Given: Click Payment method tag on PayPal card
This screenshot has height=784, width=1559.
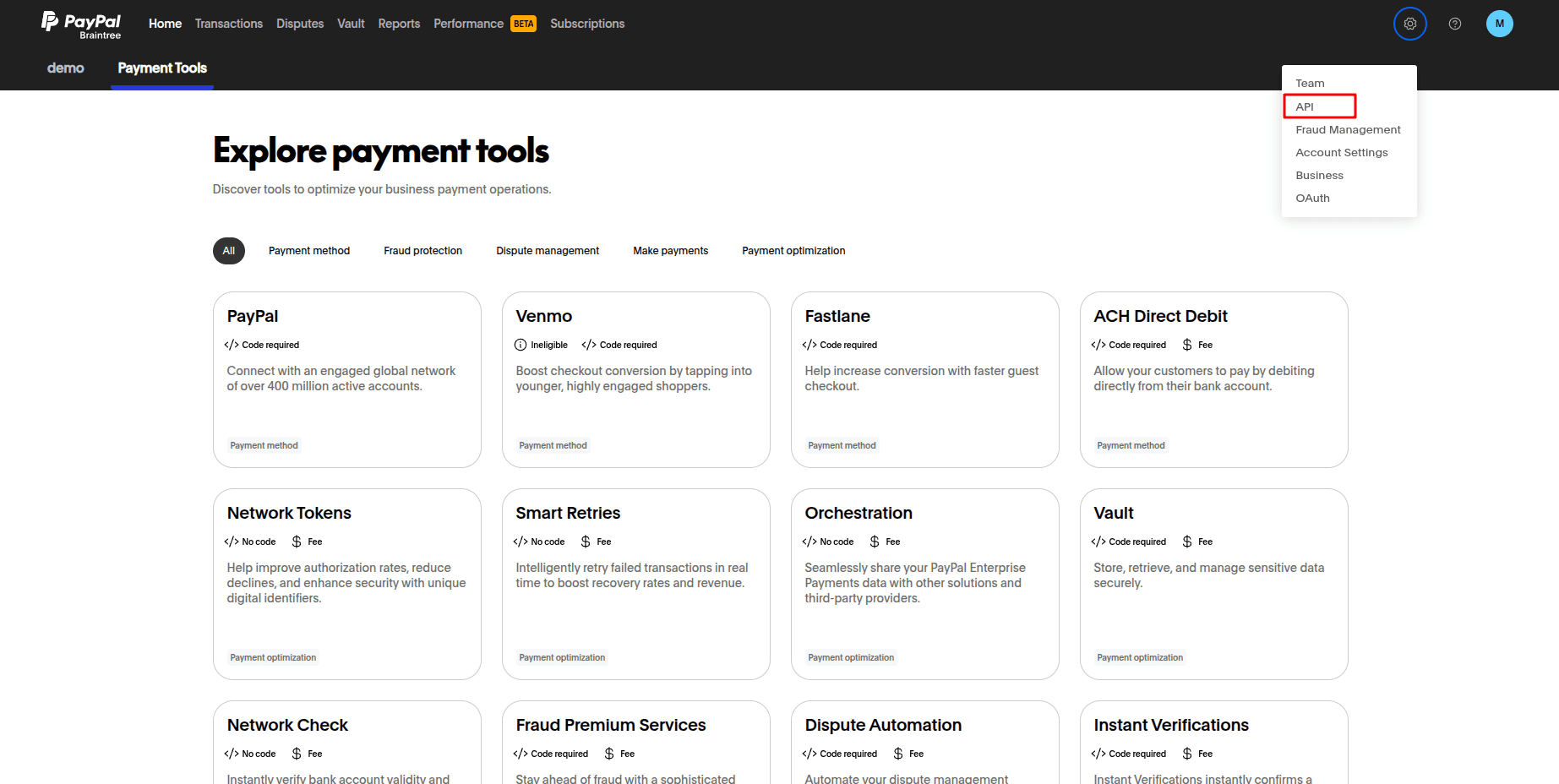Looking at the screenshot, I should point(264,445).
